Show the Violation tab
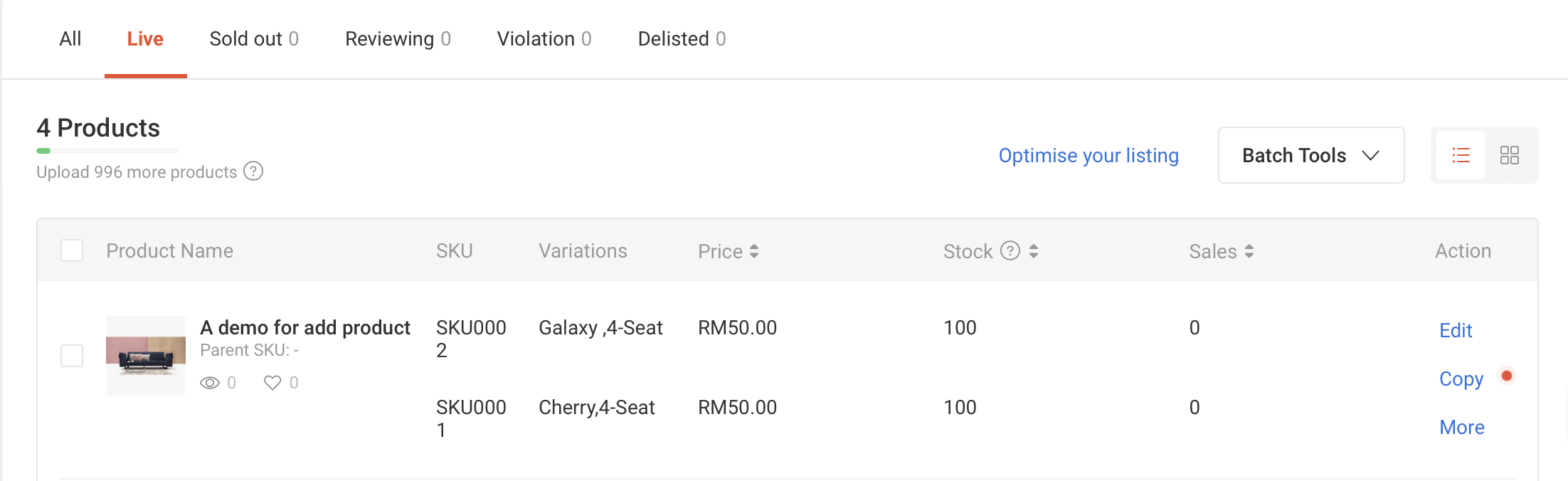The height and width of the screenshot is (481, 1568). click(x=544, y=38)
